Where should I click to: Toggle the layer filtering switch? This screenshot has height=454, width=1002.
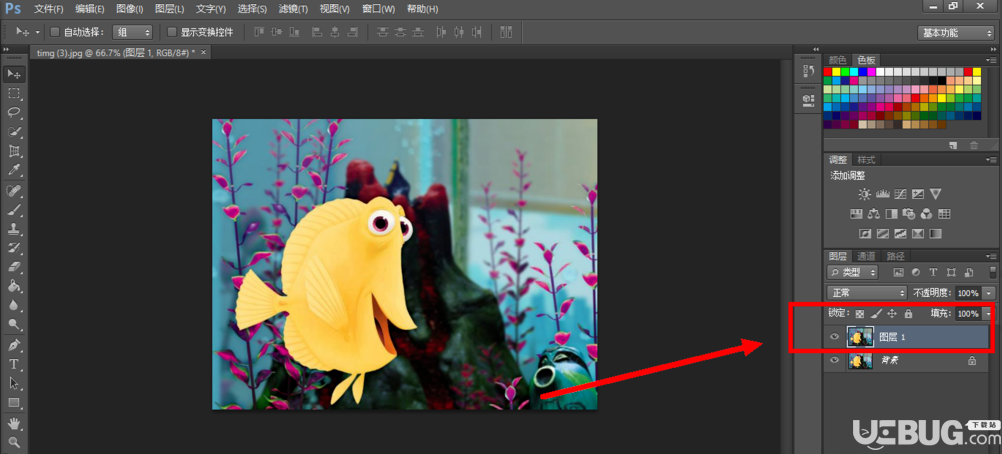tap(992, 272)
